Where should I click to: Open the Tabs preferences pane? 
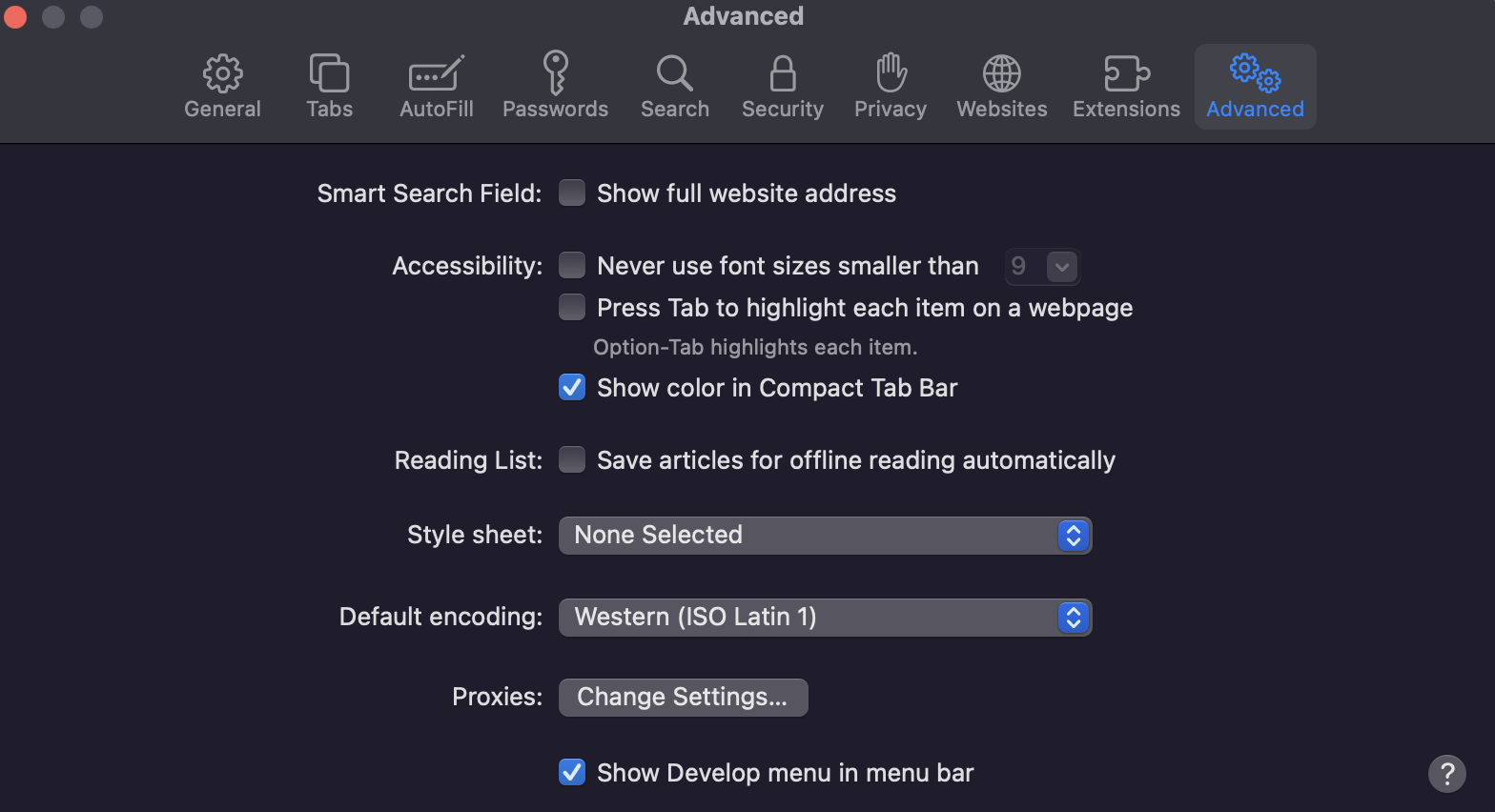coord(329,87)
